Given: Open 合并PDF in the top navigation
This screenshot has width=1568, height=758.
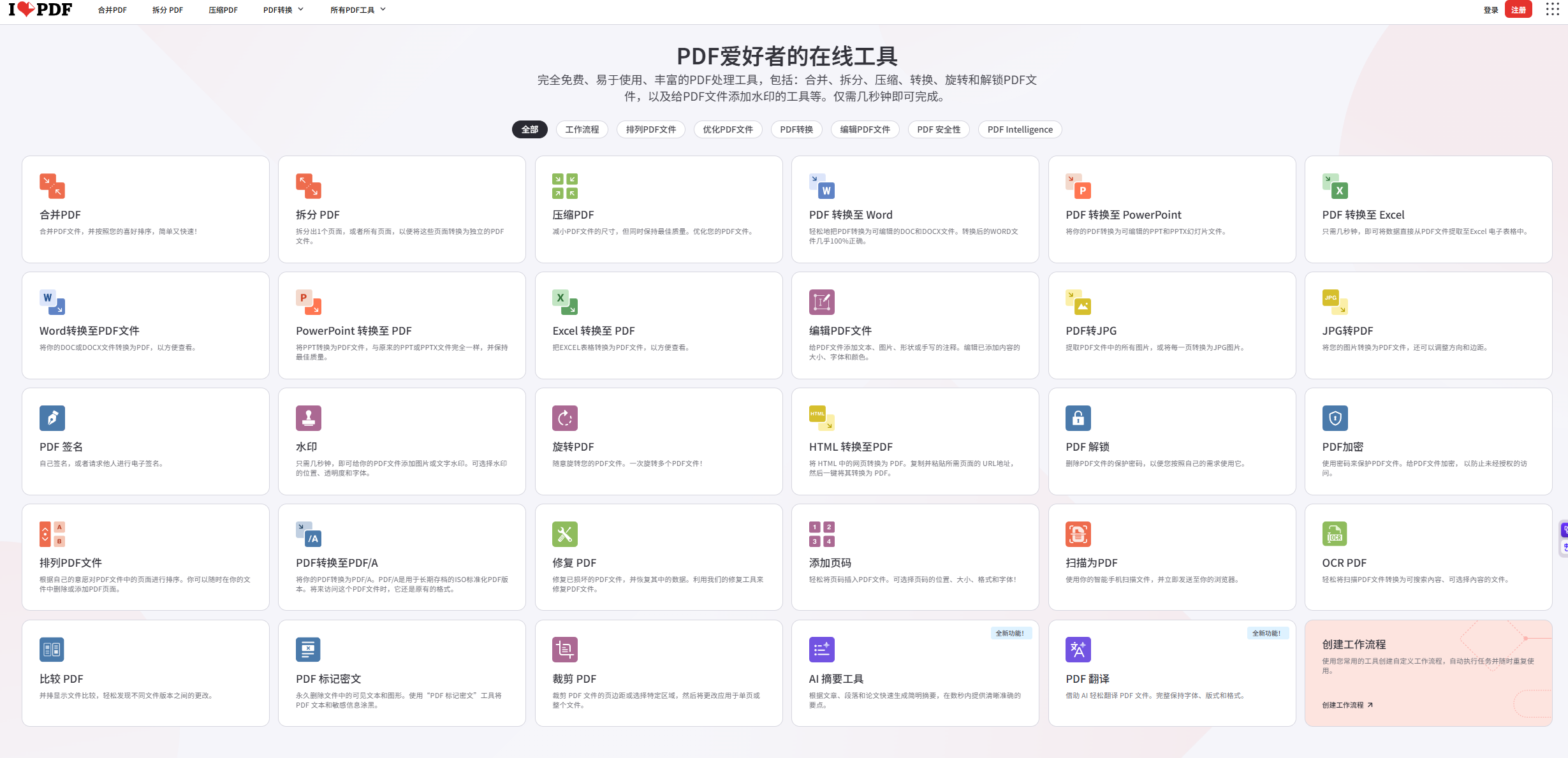Looking at the screenshot, I should pos(112,10).
